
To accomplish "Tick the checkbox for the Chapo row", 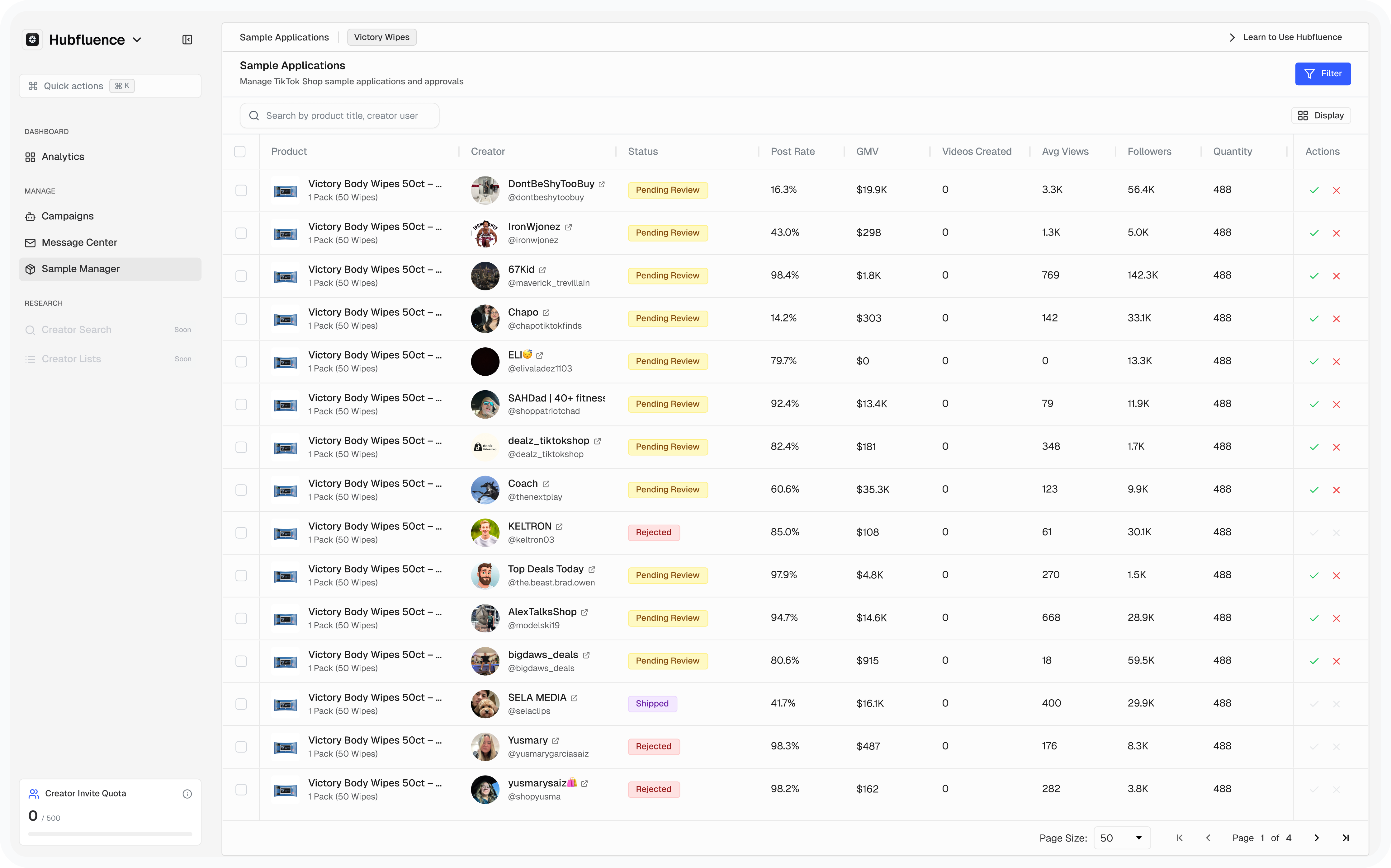I will coord(241,319).
